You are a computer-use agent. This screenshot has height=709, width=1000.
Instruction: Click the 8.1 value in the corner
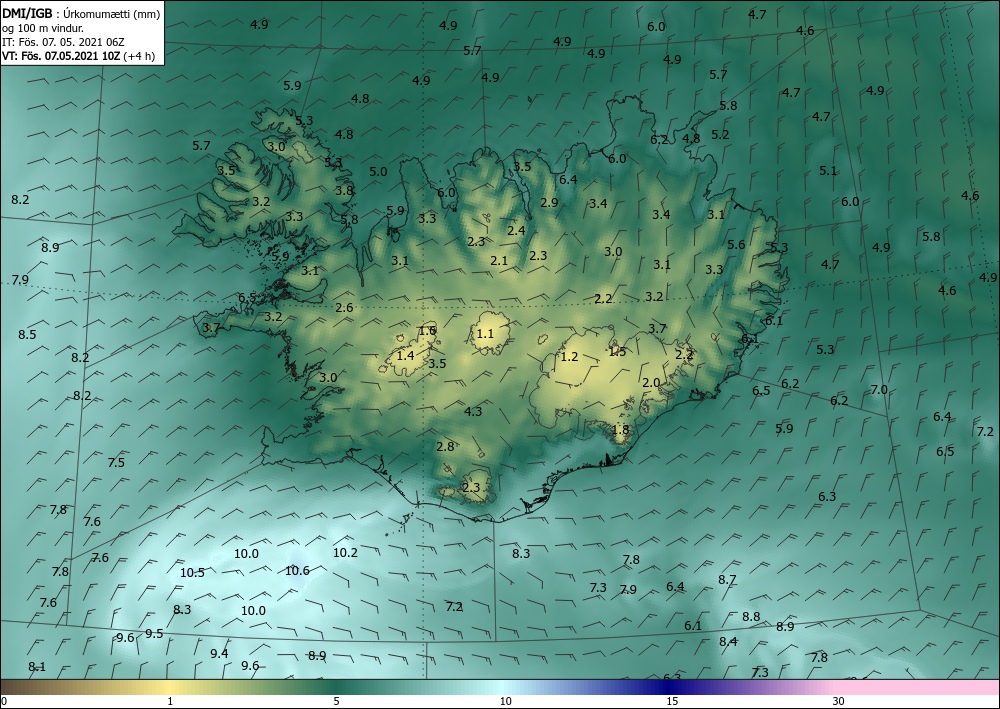(37, 667)
